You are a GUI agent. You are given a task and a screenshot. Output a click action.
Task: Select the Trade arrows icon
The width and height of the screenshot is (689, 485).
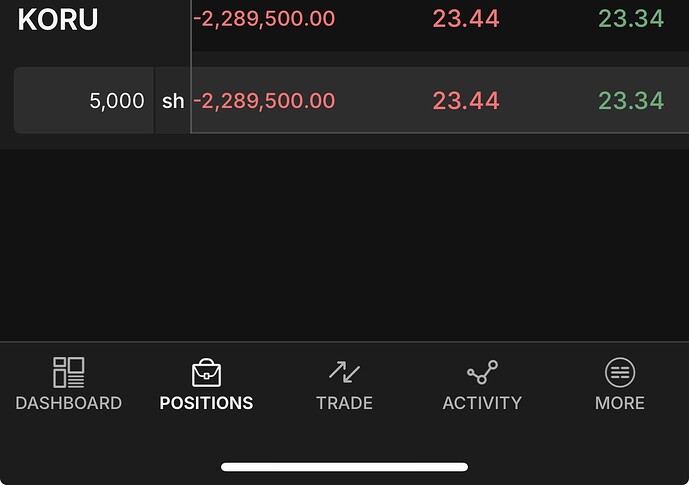[344, 372]
